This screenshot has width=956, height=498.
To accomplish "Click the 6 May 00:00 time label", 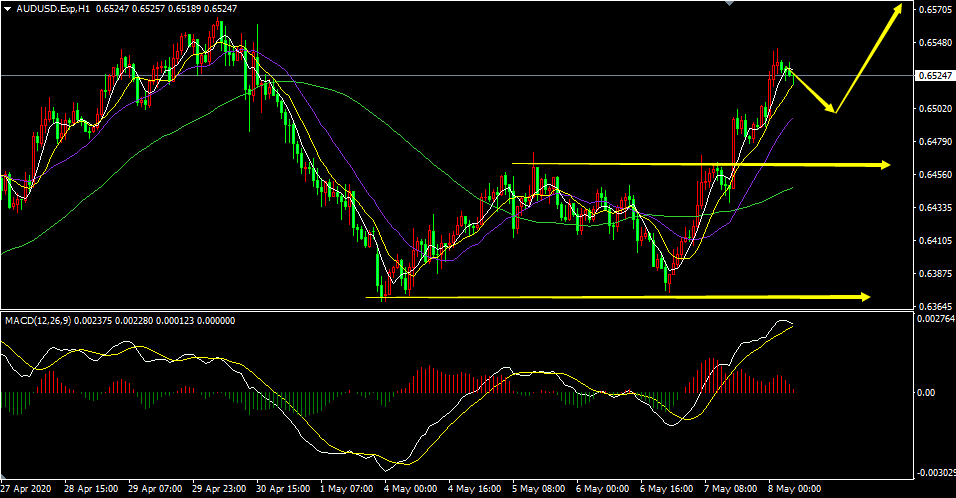I will (x=602, y=489).
